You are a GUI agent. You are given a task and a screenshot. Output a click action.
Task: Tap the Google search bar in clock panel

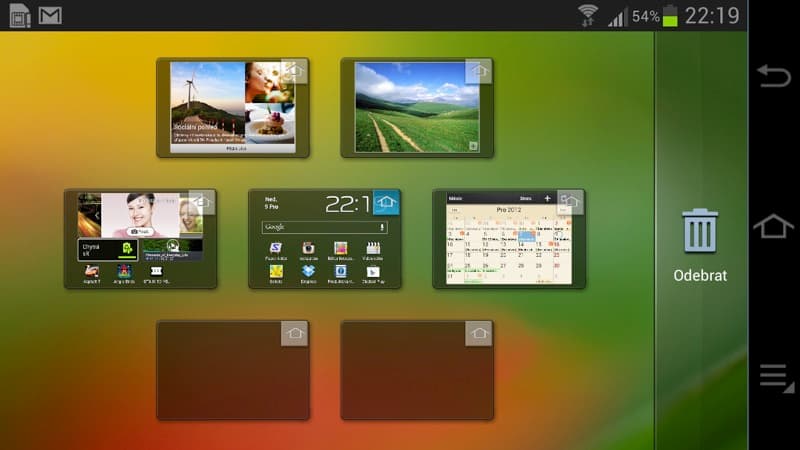(x=324, y=227)
